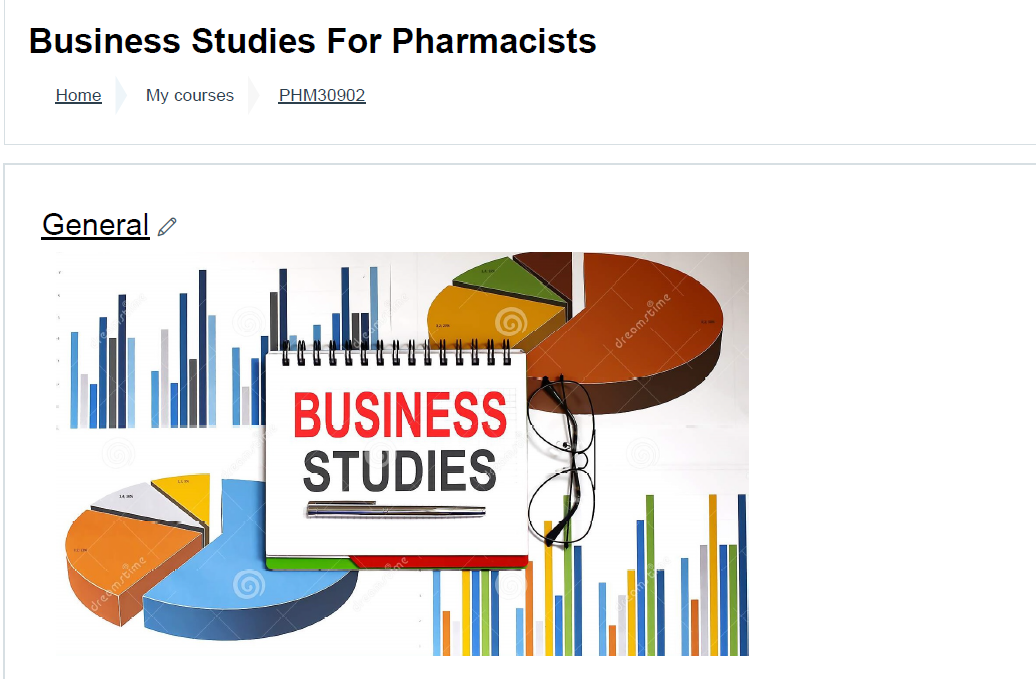The height and width of the screenshot is (679, 1036).
Task: Click the red BUSINESS word on notepad
Action: (400, 415)
